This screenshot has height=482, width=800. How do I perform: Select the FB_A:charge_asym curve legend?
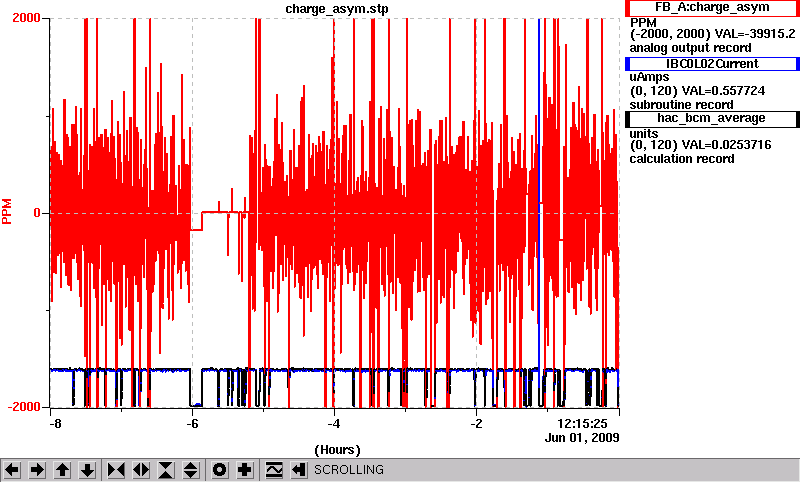point(712,8)
